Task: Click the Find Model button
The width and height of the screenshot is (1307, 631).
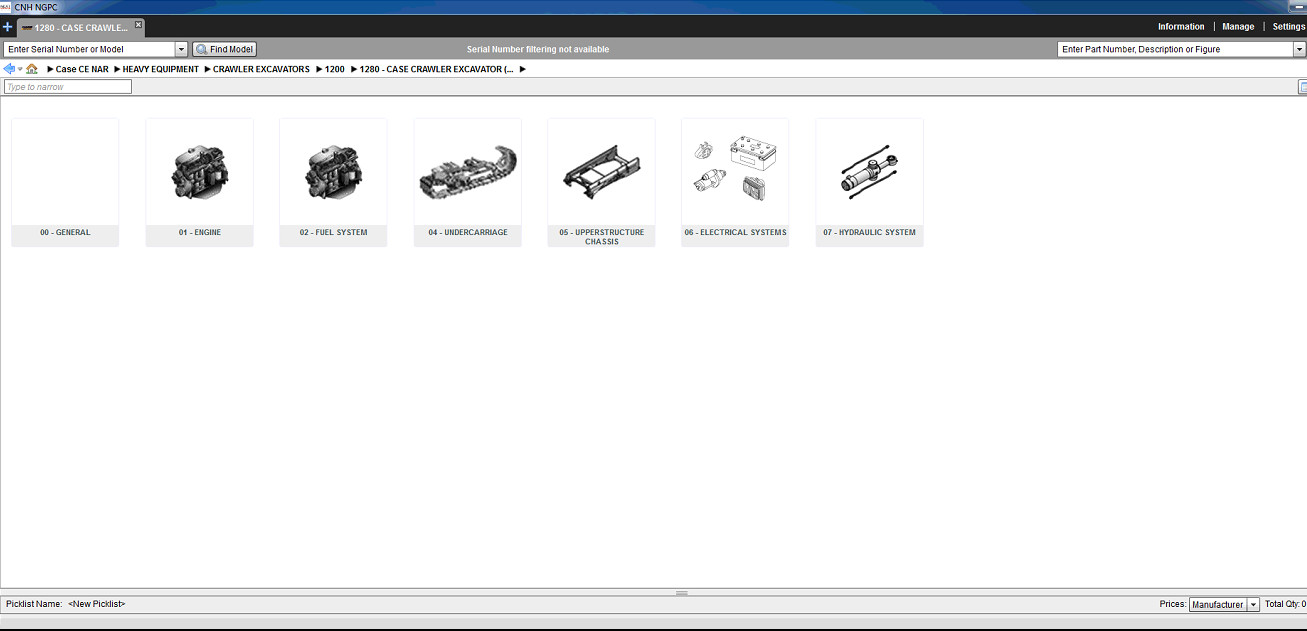Action: tap(225, 49)
